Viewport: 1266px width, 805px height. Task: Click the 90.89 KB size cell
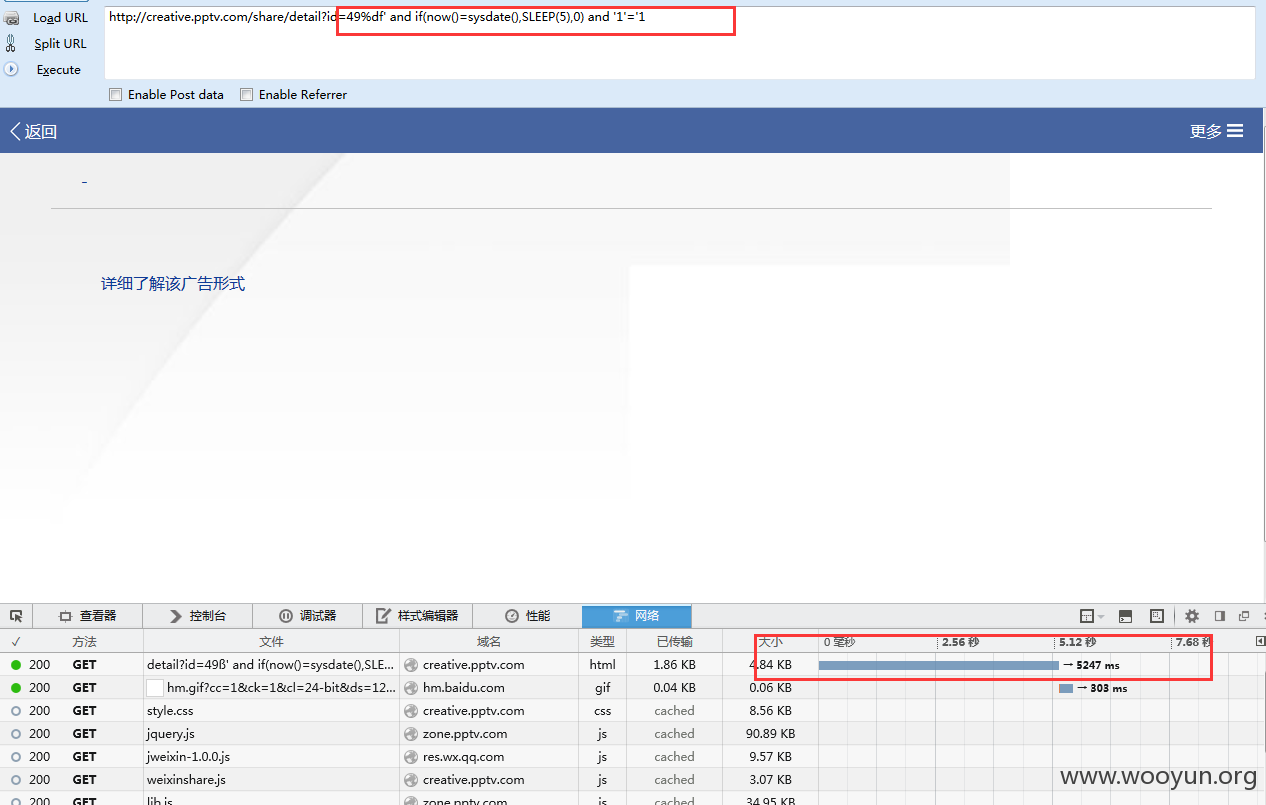(771, 734)
